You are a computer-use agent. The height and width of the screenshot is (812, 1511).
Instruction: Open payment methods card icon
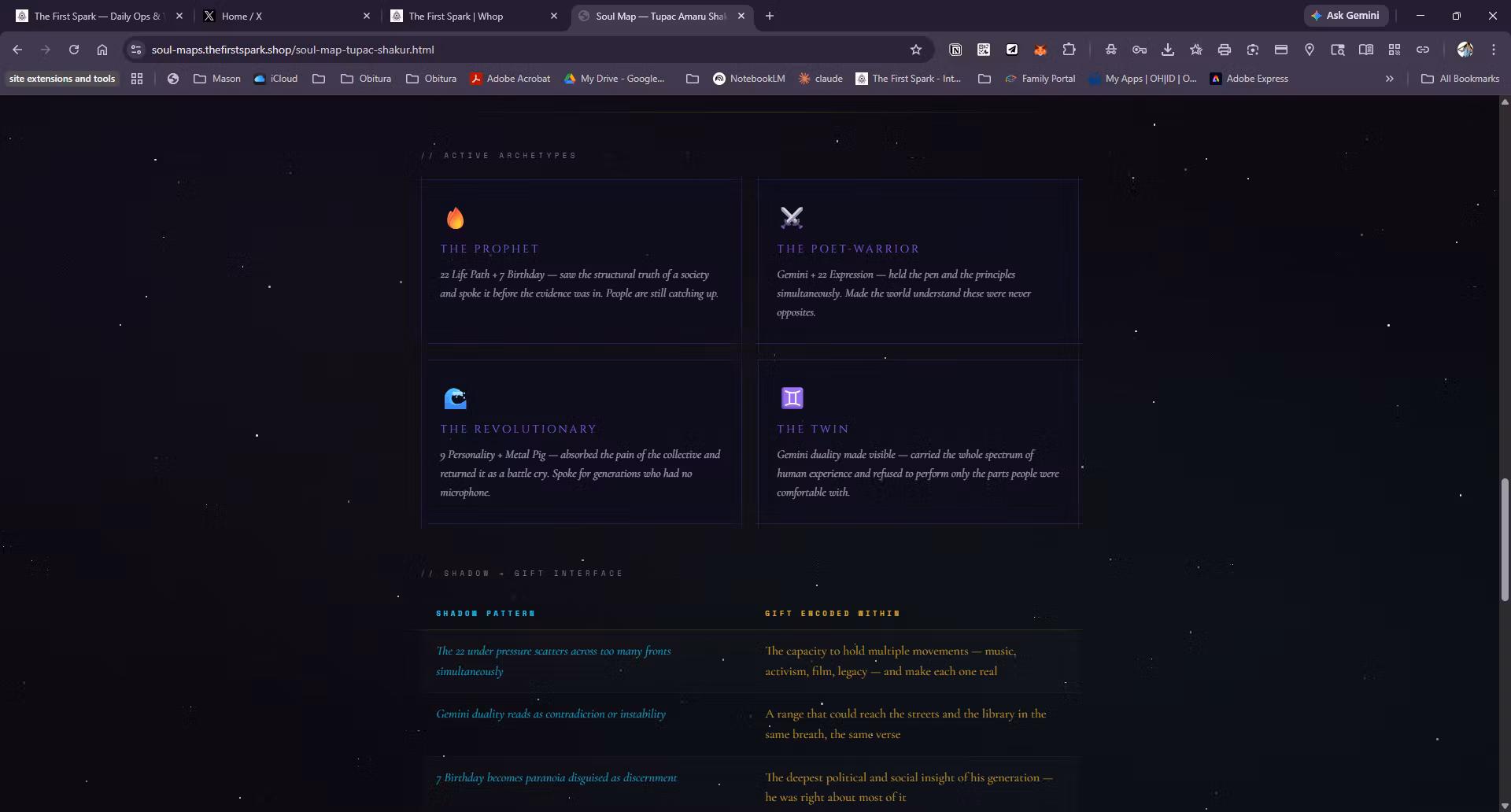coord(1281,50)
